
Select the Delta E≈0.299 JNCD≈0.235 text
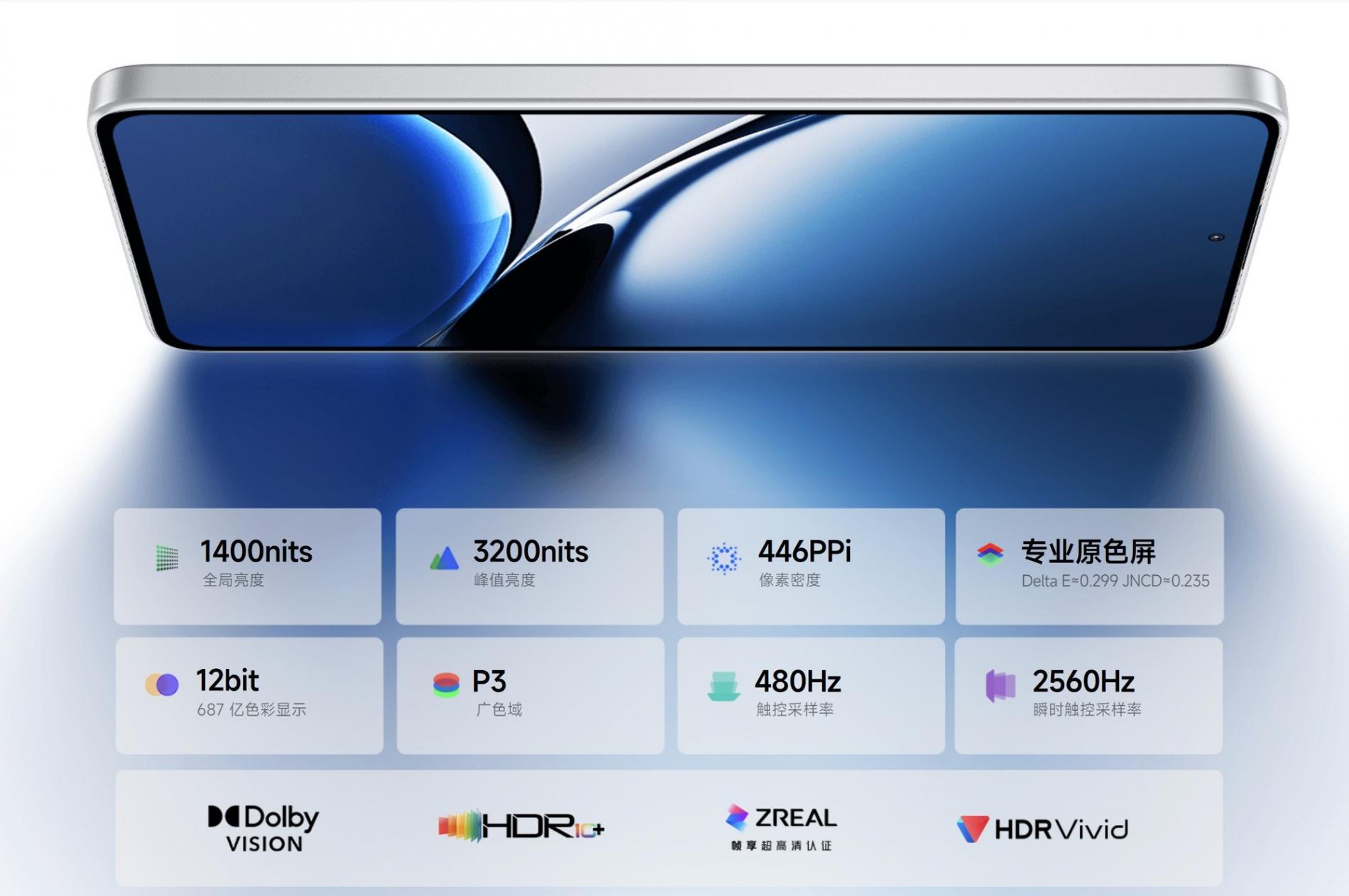tap(1115, 581)
